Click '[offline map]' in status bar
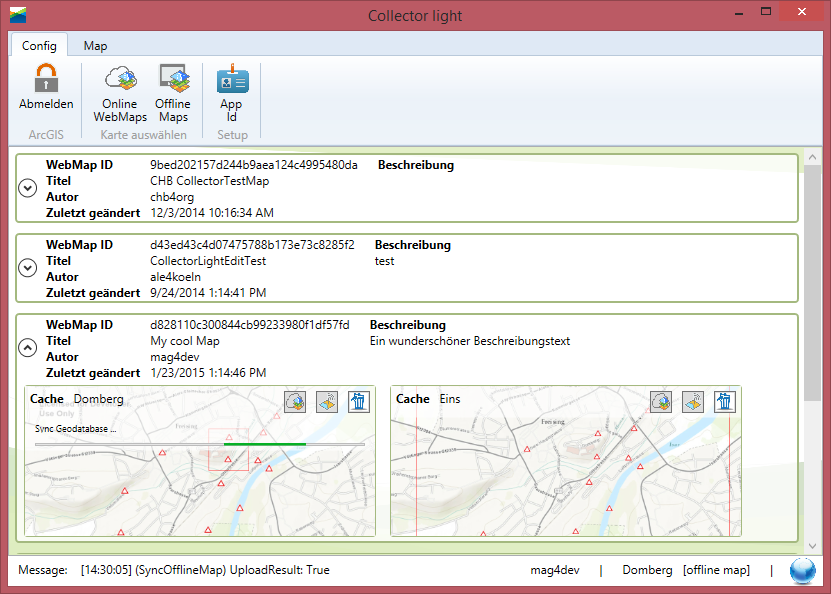 (x=716, y=570)
